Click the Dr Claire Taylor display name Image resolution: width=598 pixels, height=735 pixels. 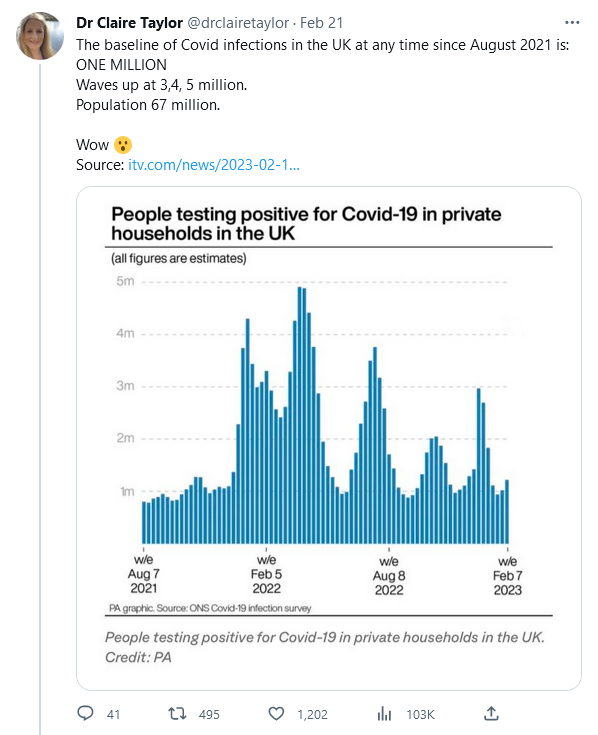tap(129, 22)
